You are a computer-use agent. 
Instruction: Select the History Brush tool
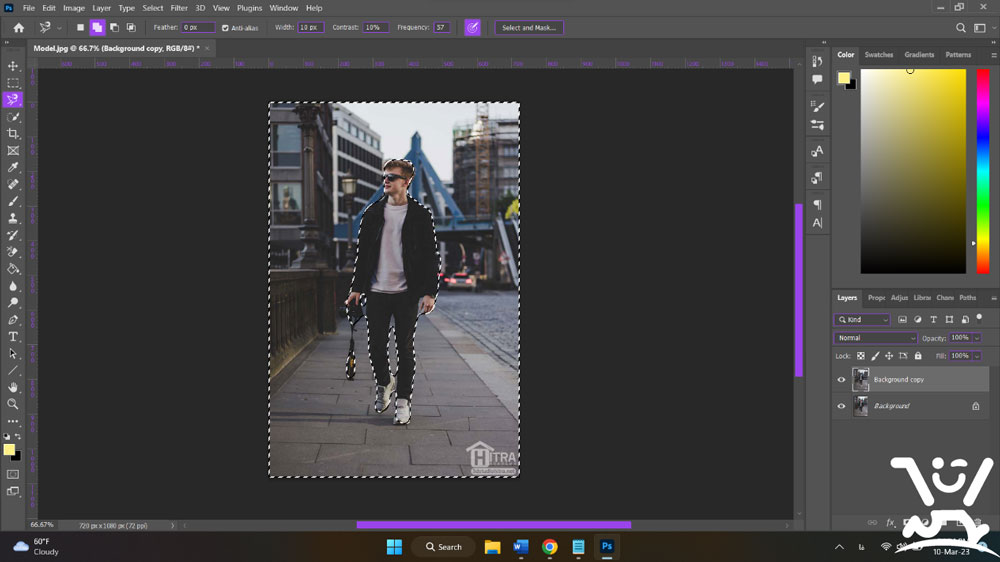(x=13, y=235)
